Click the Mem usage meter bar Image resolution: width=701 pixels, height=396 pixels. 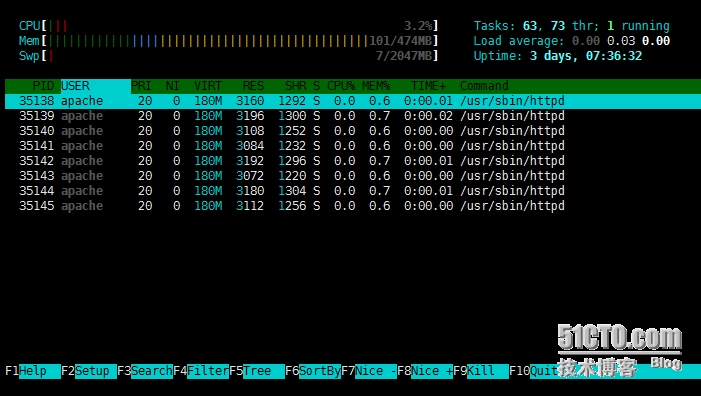pos(228,41)
